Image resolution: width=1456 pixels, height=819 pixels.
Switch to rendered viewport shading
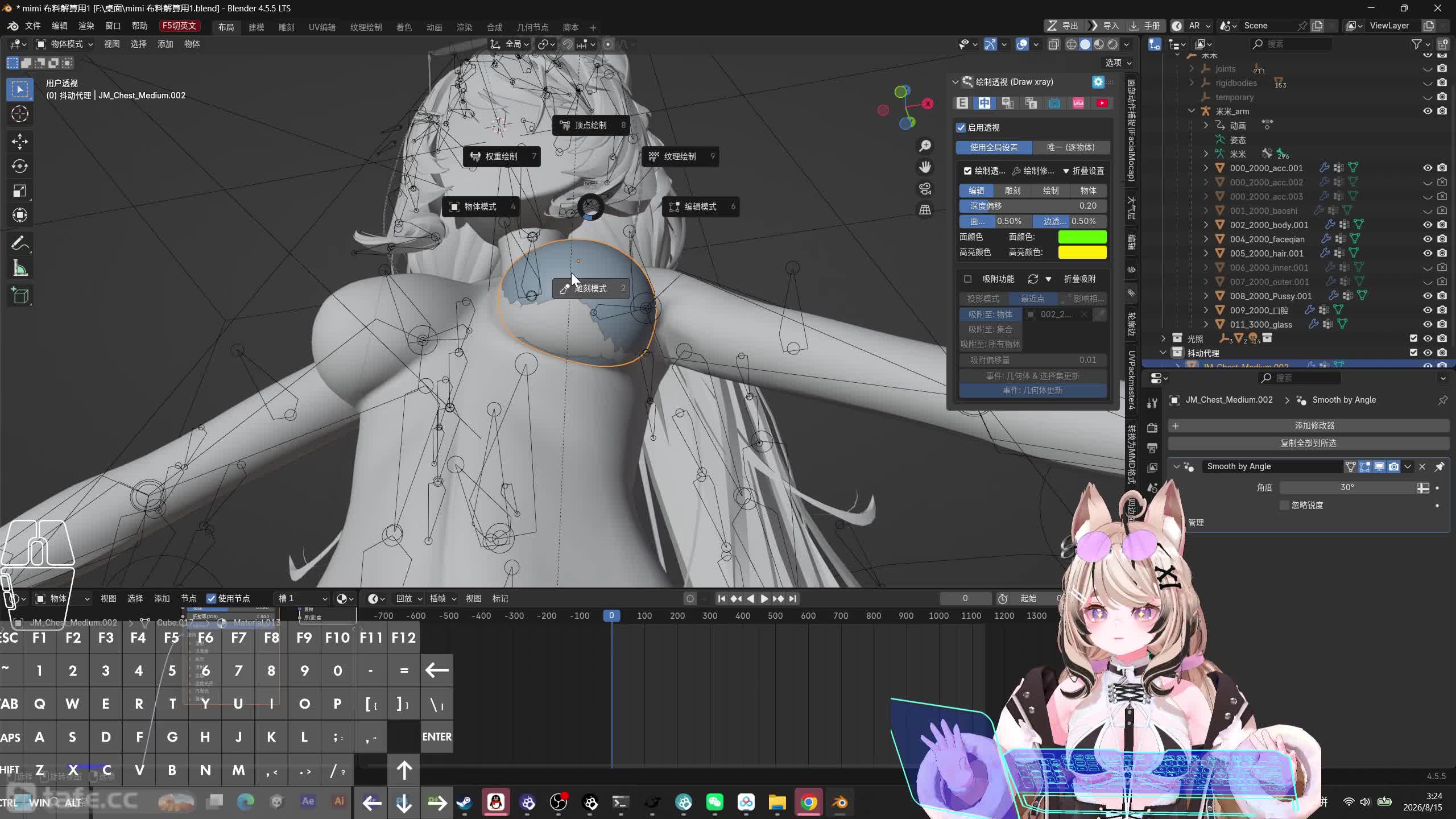(1112, 44)
